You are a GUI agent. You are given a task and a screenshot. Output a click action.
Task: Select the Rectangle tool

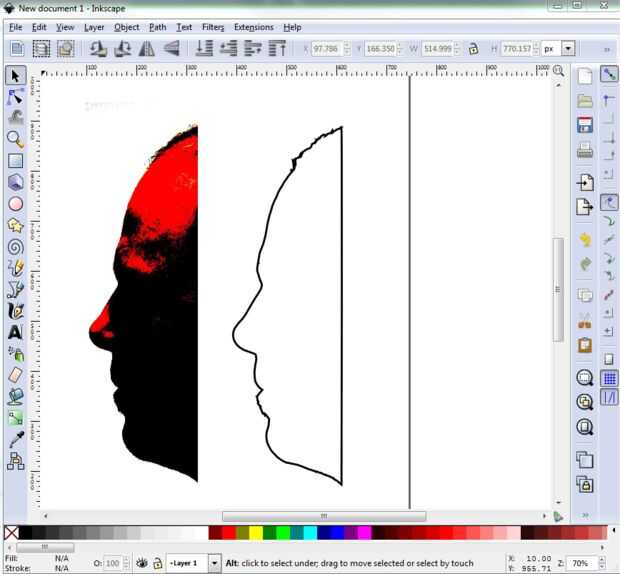point(15,161)
